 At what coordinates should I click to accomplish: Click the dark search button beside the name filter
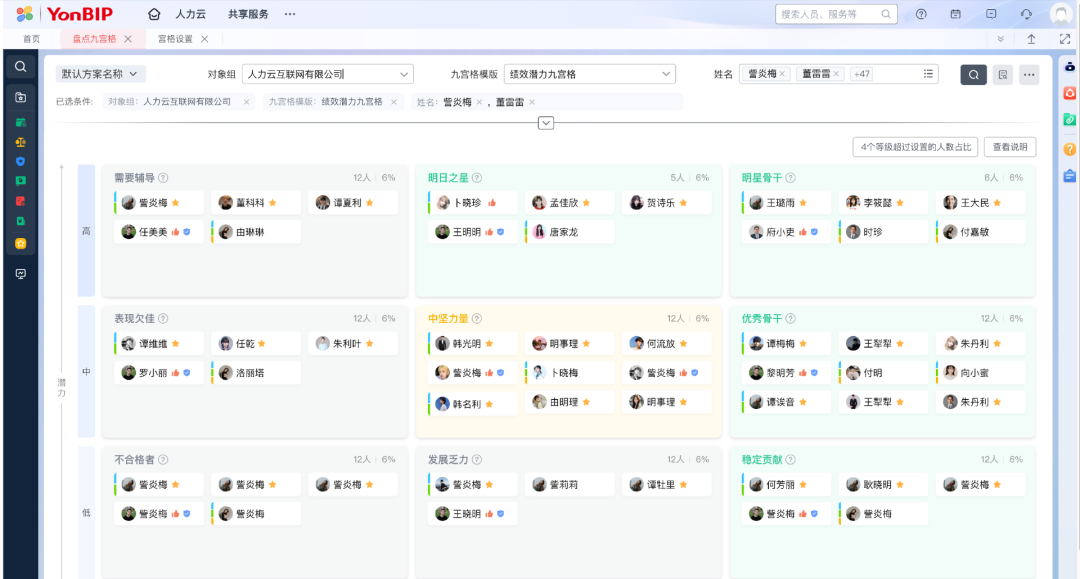973,74
